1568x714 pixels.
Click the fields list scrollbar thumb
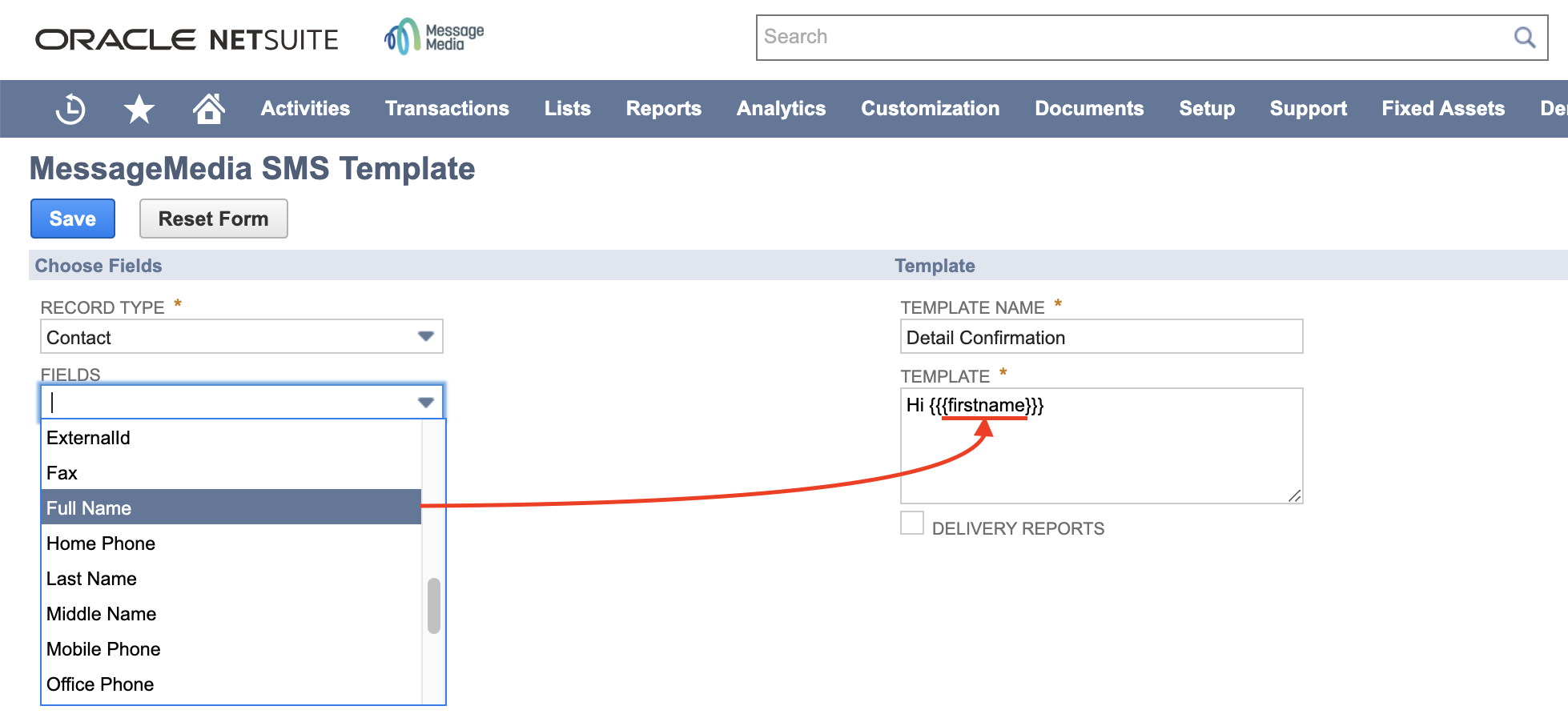(434, 606)
